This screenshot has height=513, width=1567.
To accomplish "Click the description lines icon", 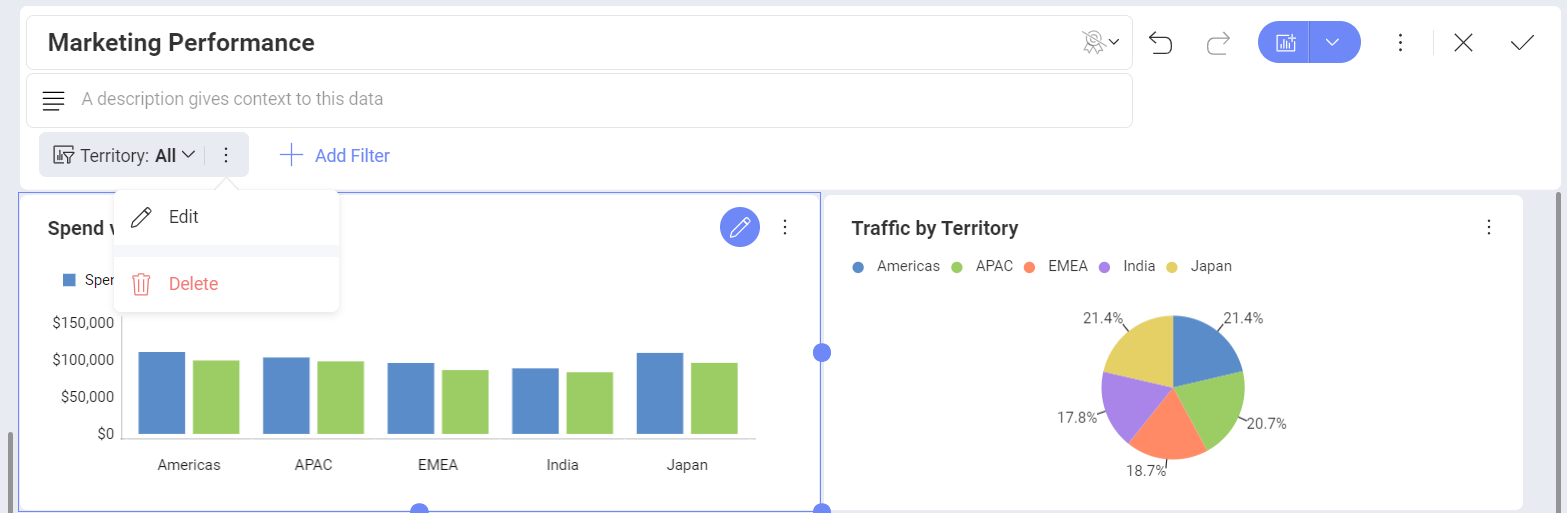I will [x=54, y=100].
